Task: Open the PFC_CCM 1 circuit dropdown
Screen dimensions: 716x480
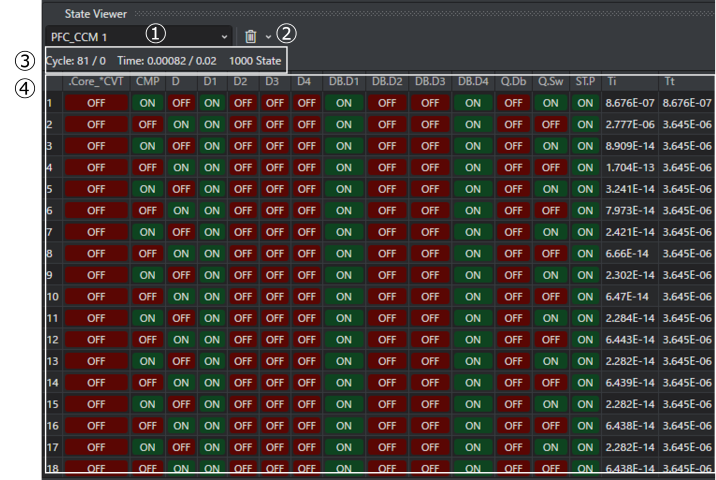Action: click(138, 36)
